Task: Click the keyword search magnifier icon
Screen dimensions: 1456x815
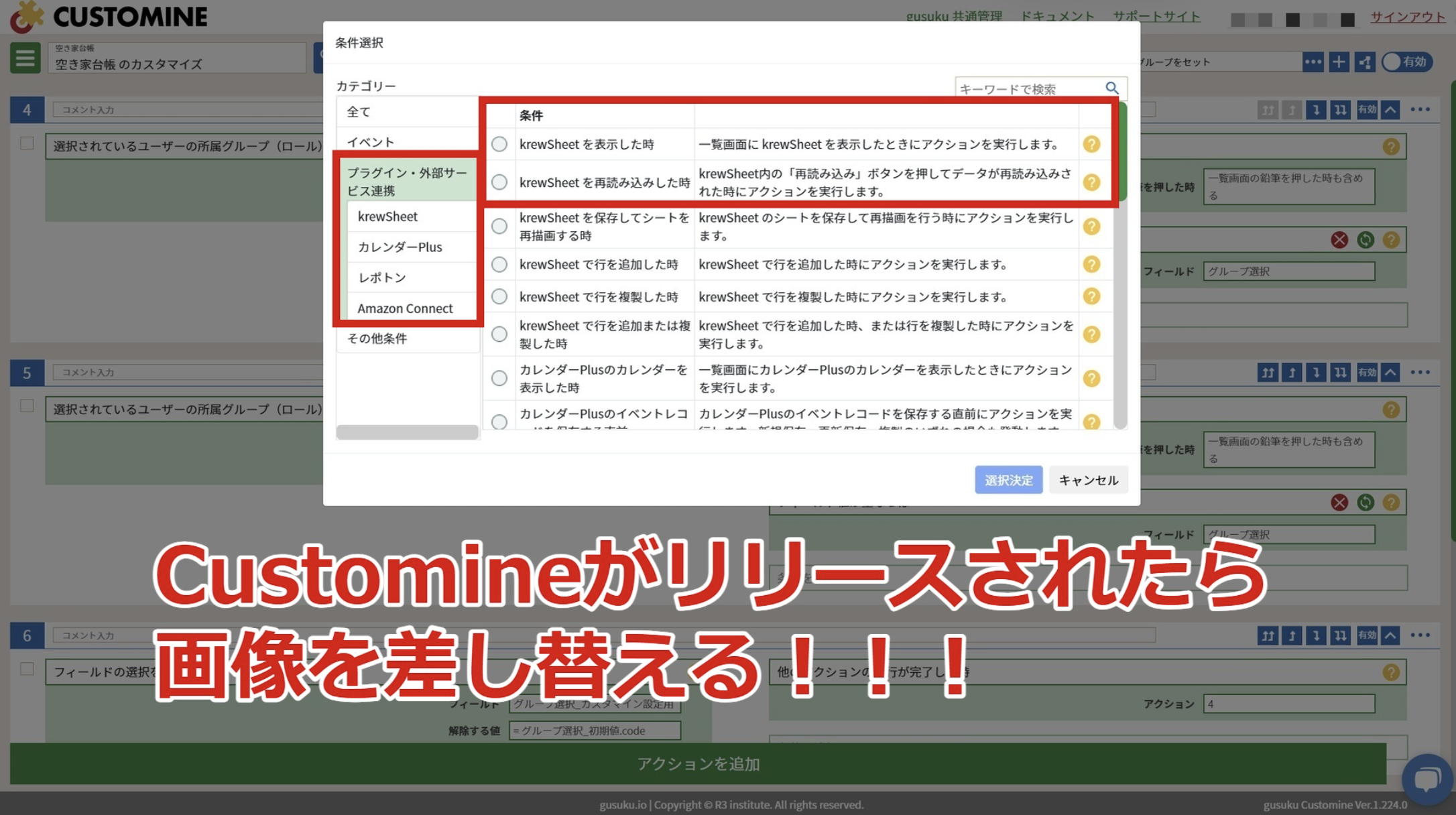Action: tap(1111, 88)
